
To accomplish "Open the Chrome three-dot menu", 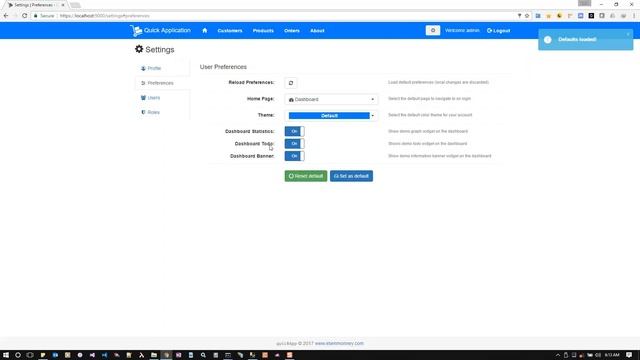I will (634, 16).
